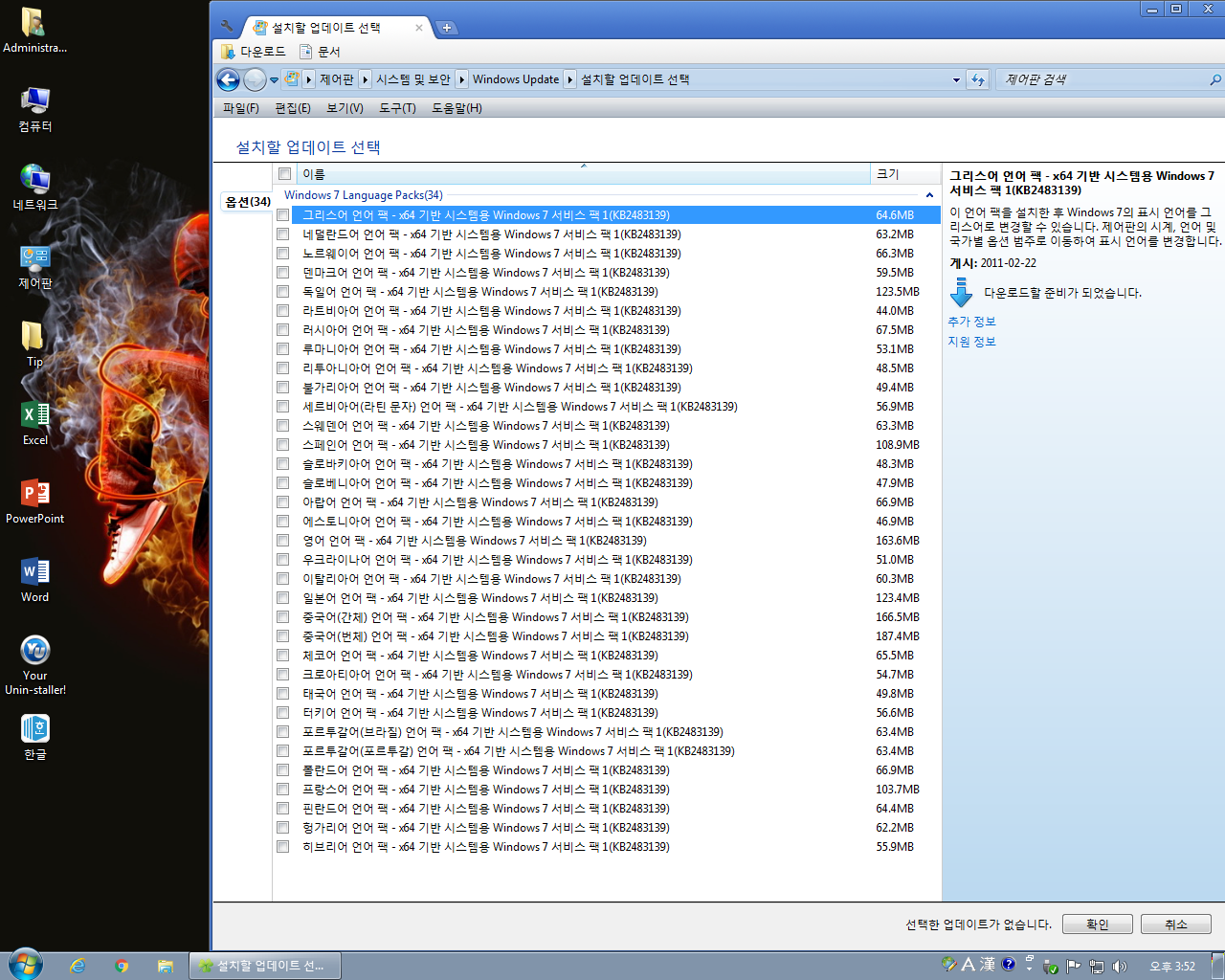Open the 지원 정보 link
1225x980 pixels.
[972, 342]
